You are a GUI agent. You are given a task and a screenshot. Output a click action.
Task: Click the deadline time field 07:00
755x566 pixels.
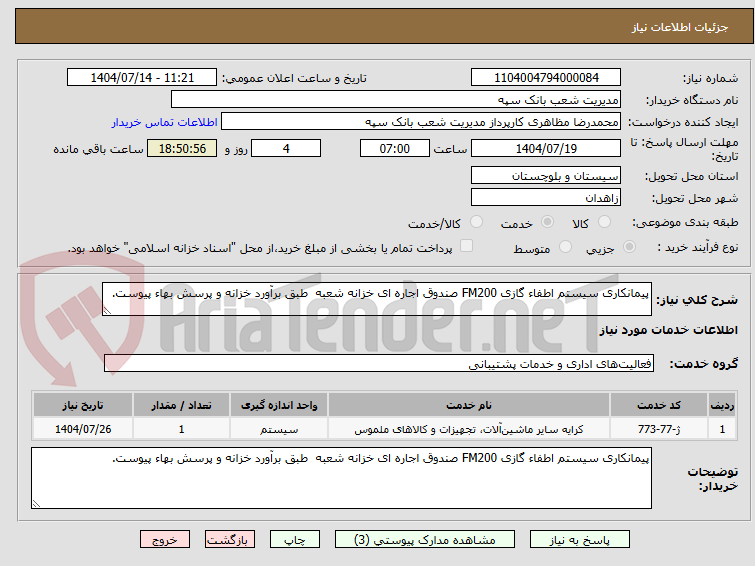coord(395,148)
